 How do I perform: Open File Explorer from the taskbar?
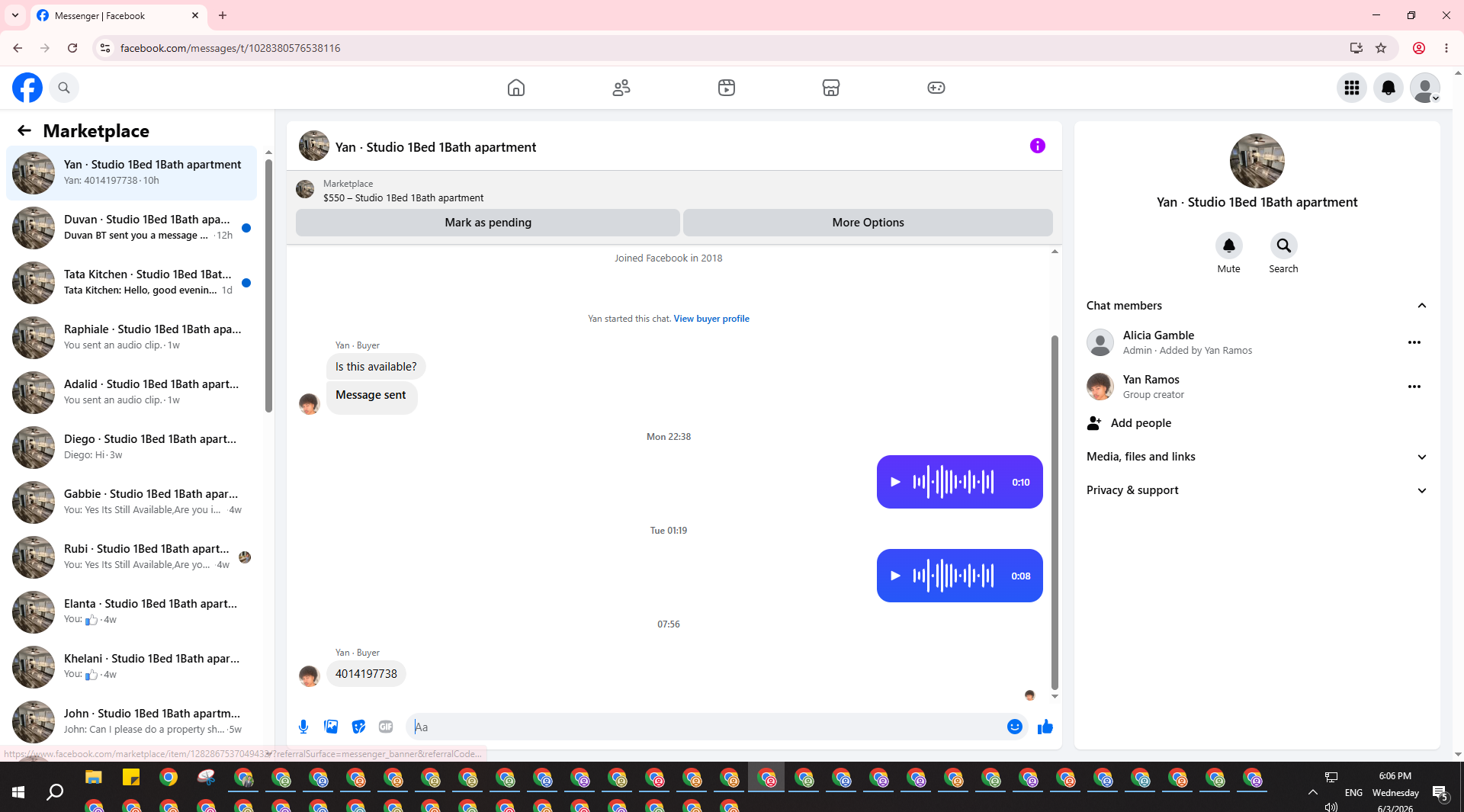pos(93,778)
